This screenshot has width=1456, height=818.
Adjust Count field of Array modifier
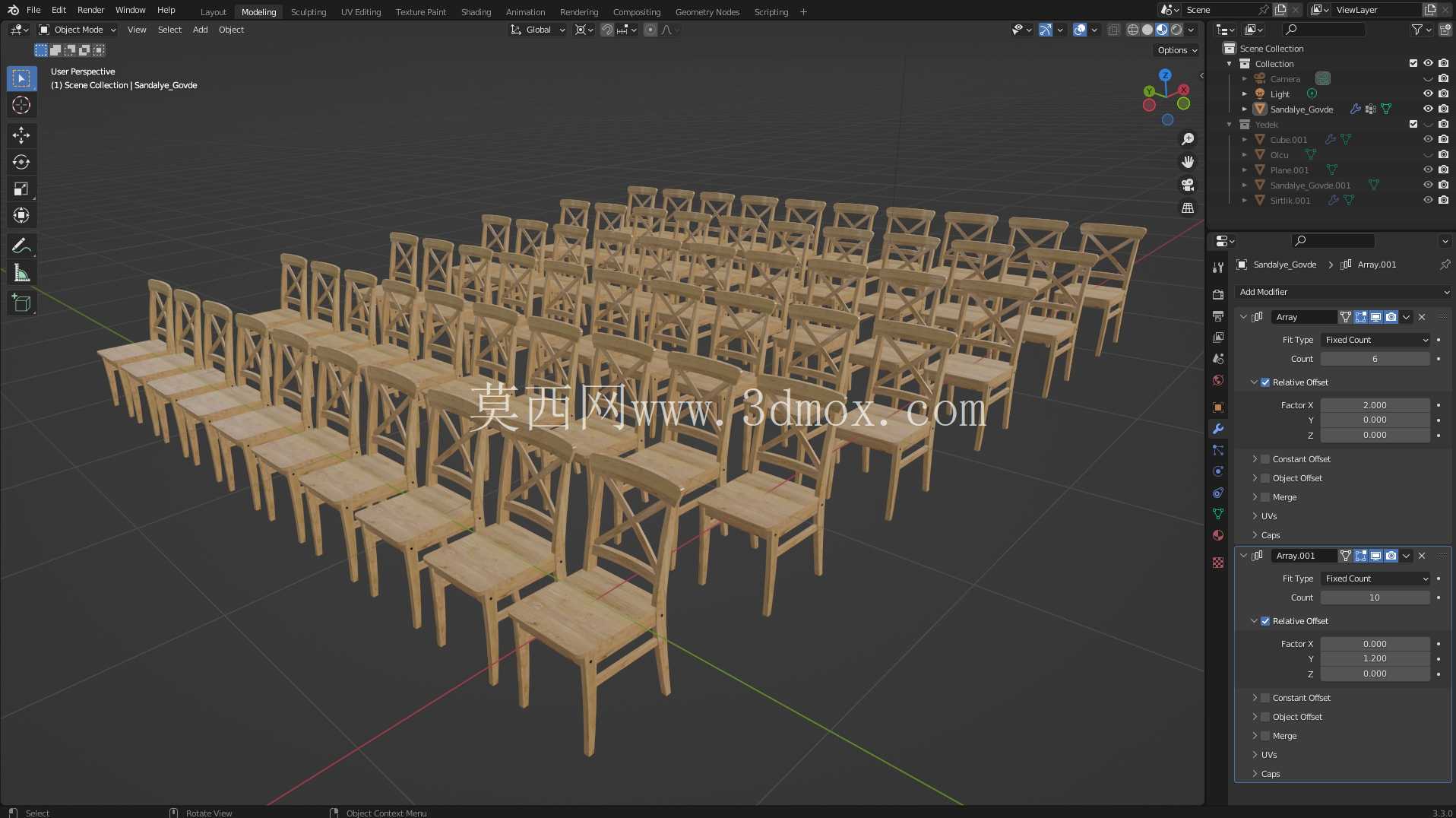pyautogui.click(x=1375, y=359)
